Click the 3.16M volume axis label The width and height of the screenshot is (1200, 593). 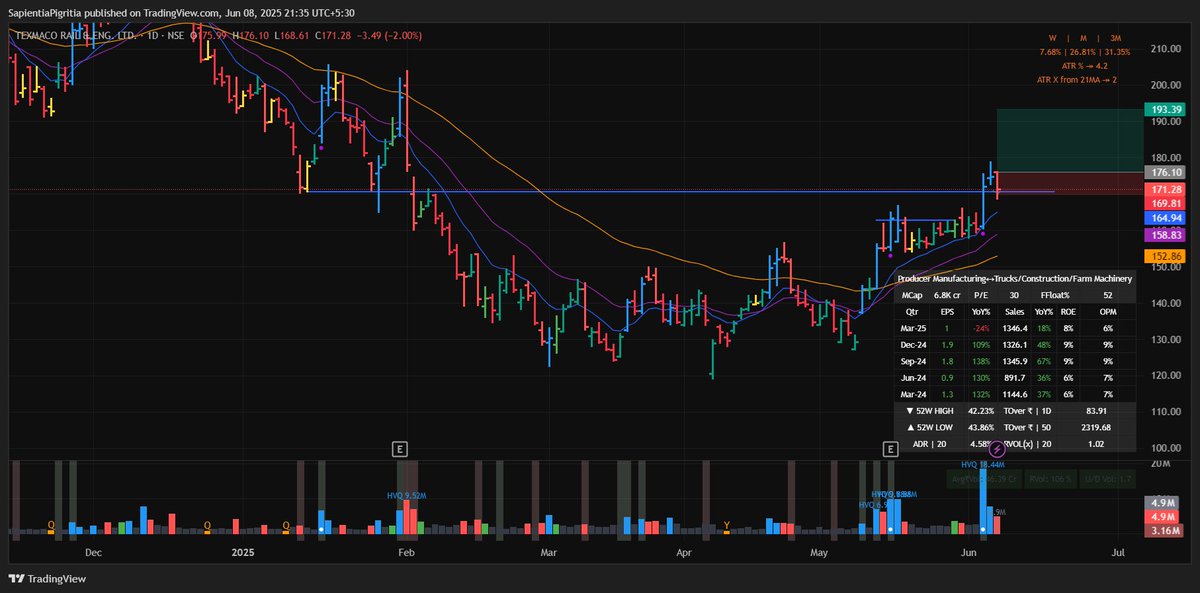[x=1163, y=530]
